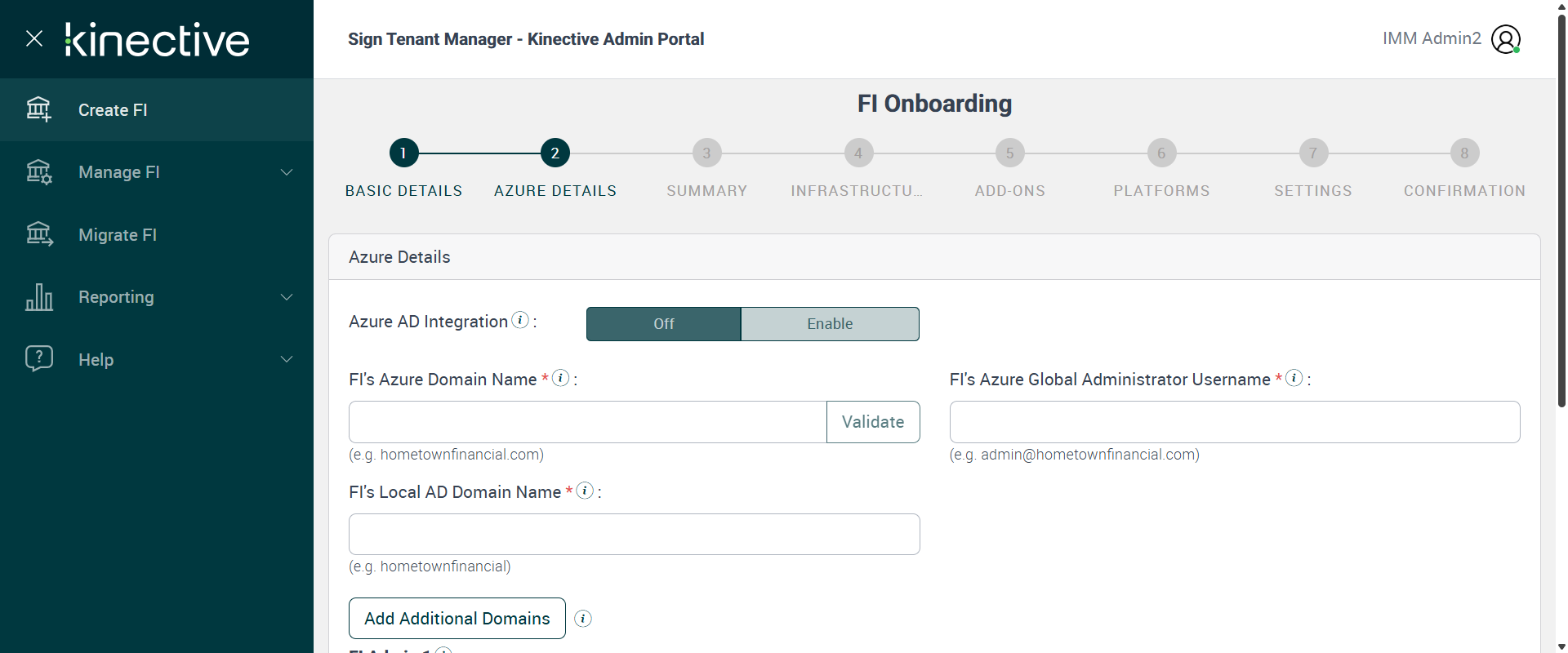
Task: Click info icon beside Local AD Domain Name
Action: [x=585, y=491]
